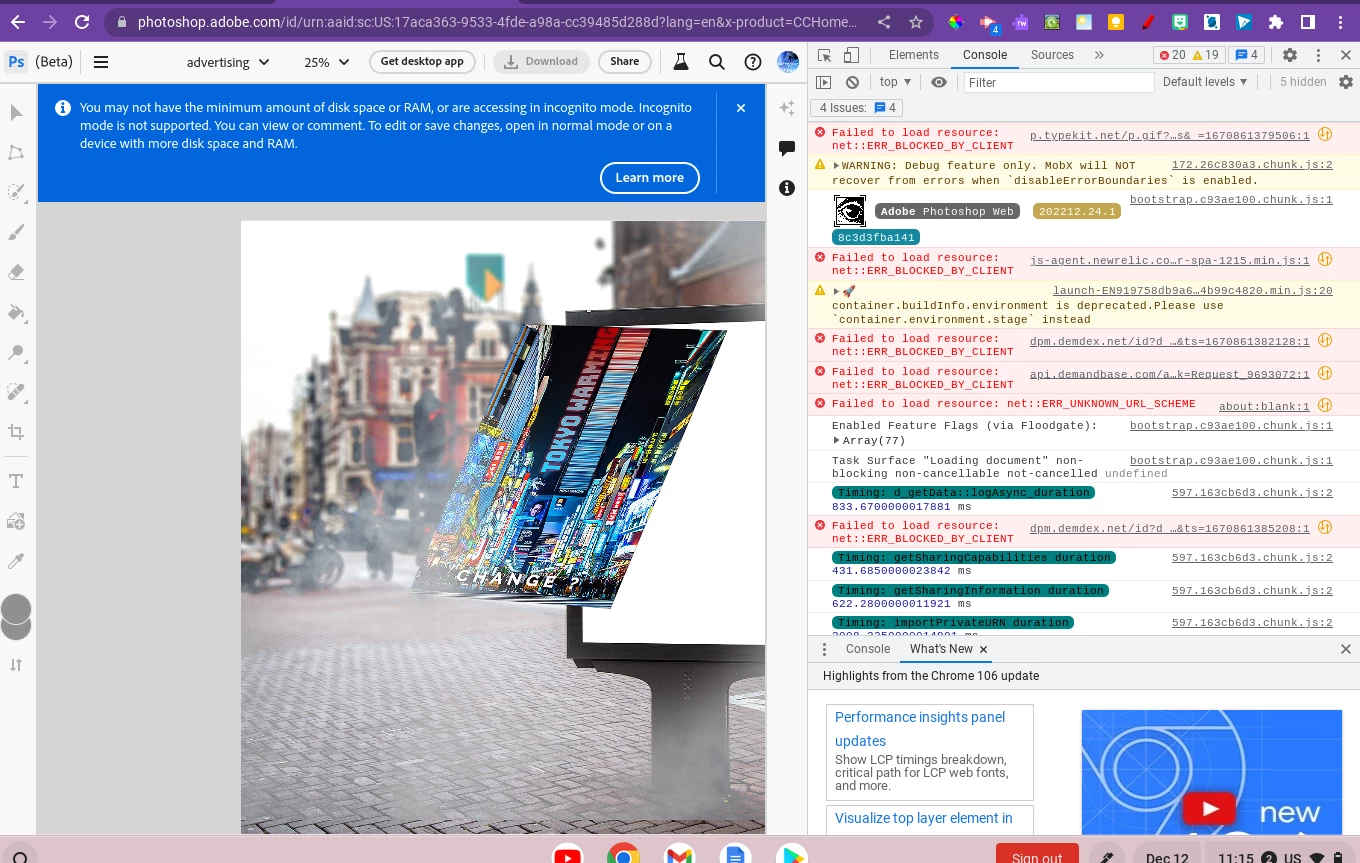1360x863 pixels.
Task: Select the Eyedropper tool
Action: pyautogui.click(x=16, y=561)
